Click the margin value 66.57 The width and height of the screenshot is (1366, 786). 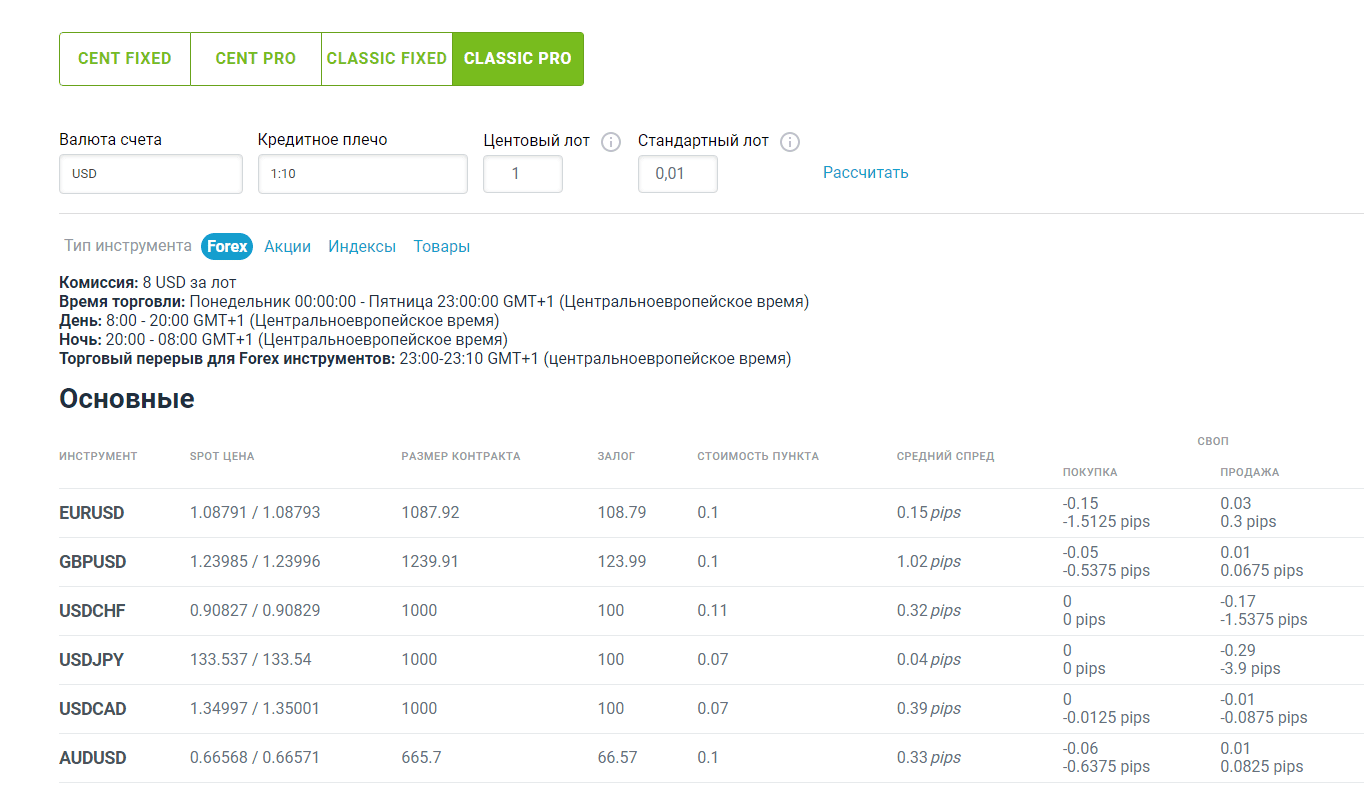617,758
